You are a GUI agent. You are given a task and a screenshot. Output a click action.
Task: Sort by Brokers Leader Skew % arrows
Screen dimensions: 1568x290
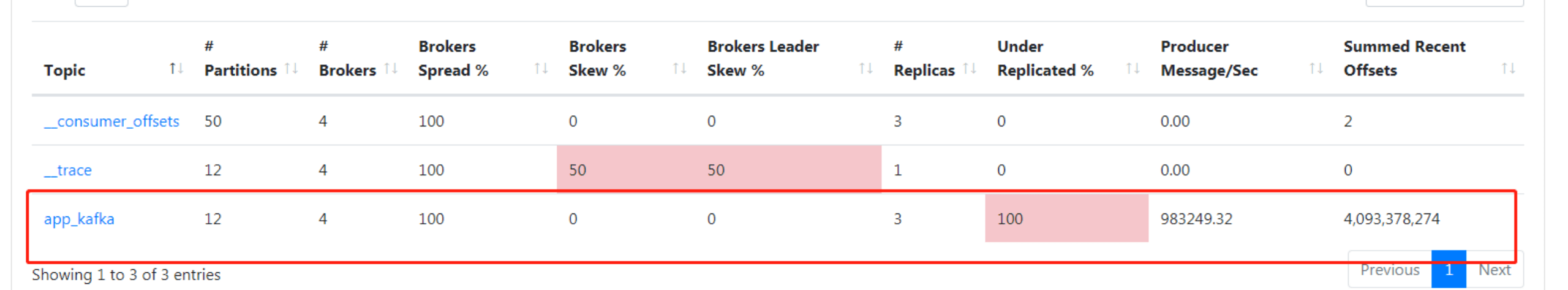865,69
